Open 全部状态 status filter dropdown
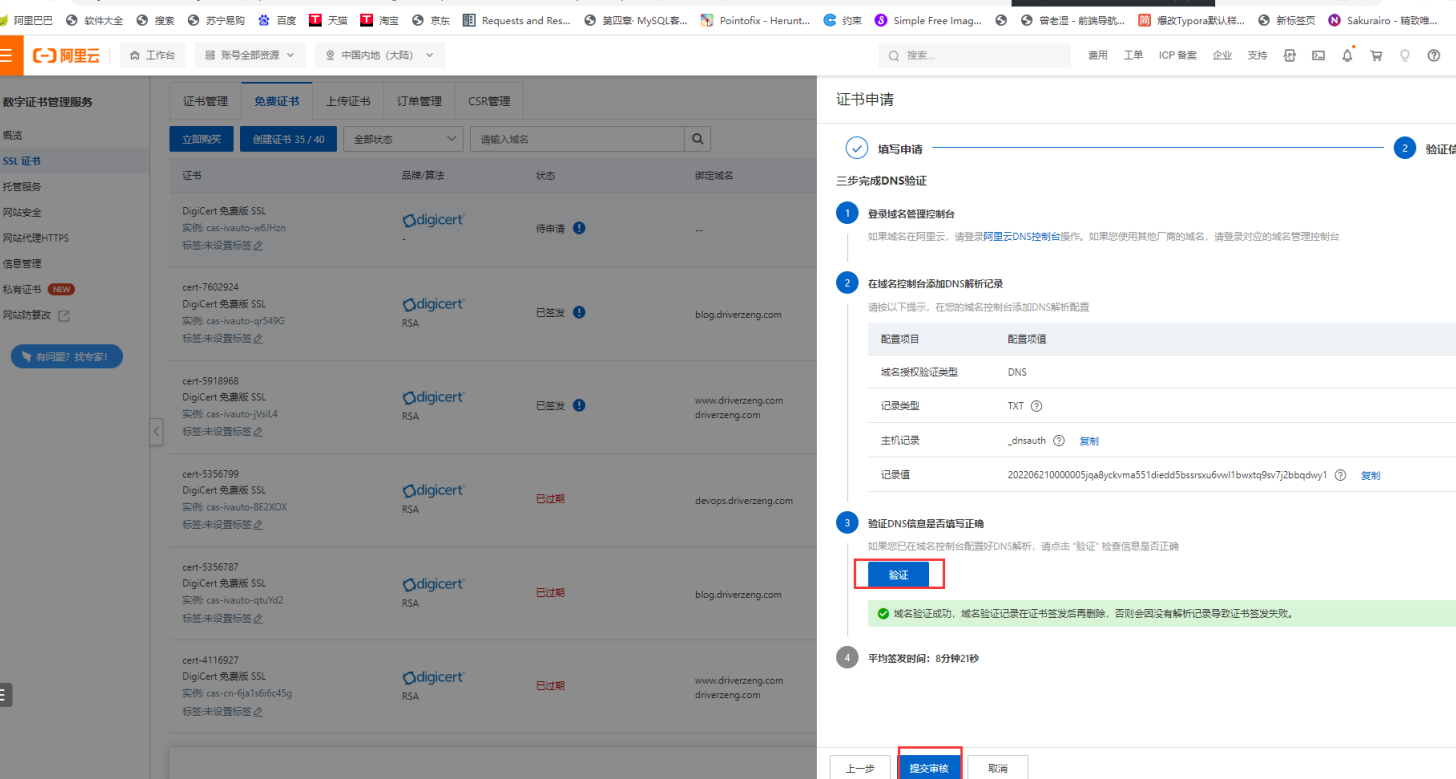 coord(403,139)
